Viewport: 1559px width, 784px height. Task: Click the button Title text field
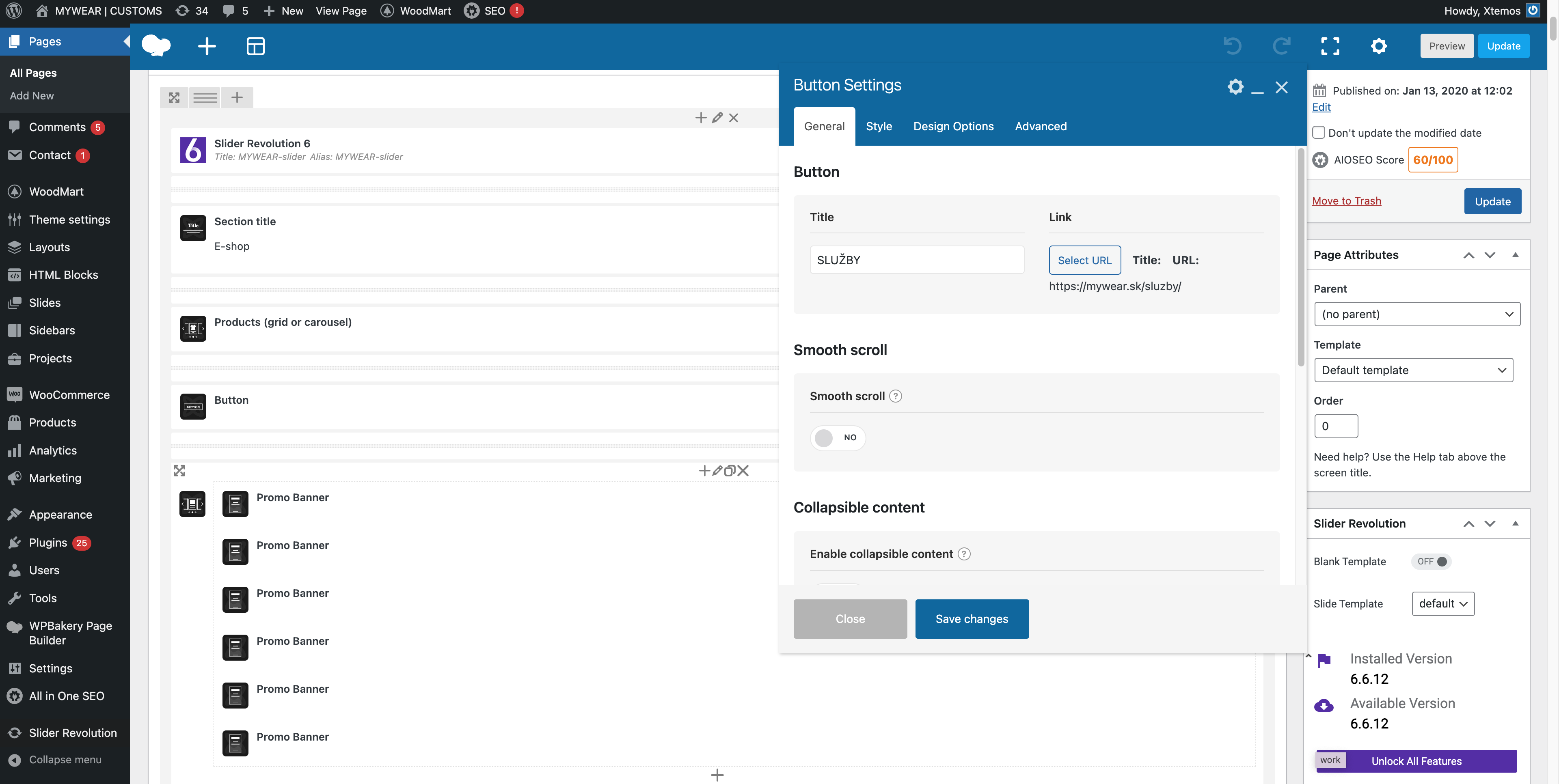coord(916,260)
